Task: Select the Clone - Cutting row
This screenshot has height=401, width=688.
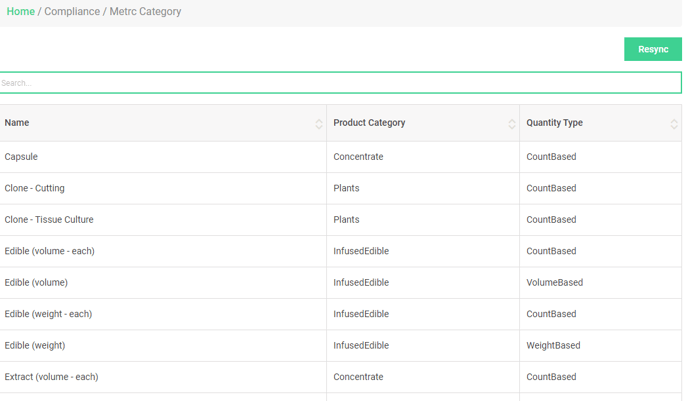Action: click(340, 188)
